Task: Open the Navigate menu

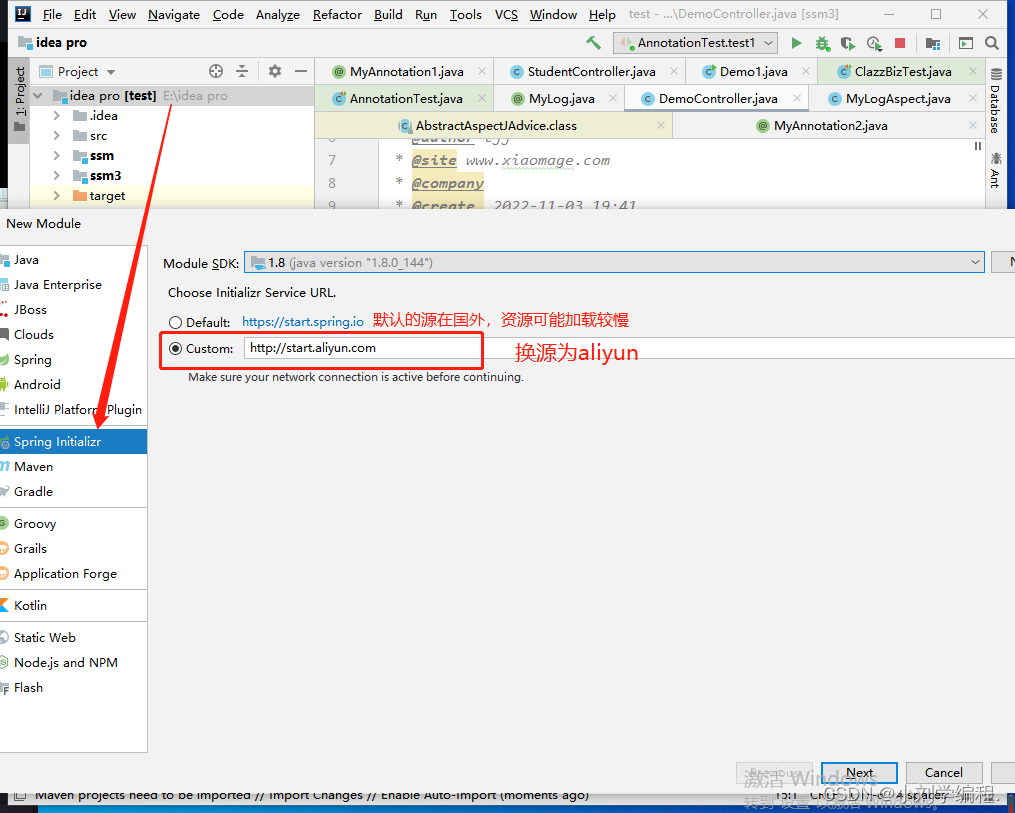Action: [173, 14]
